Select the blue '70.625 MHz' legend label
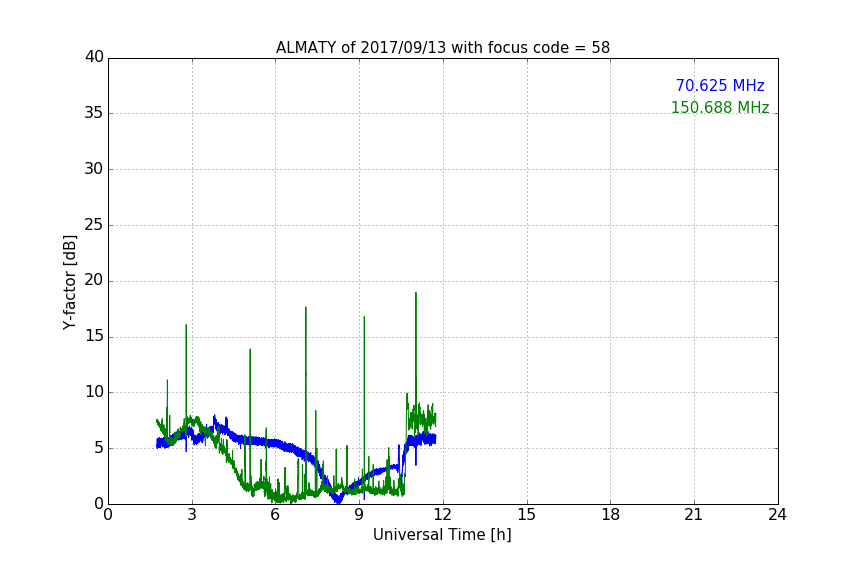Screen dimensions: 864x576 click(720, 85)
